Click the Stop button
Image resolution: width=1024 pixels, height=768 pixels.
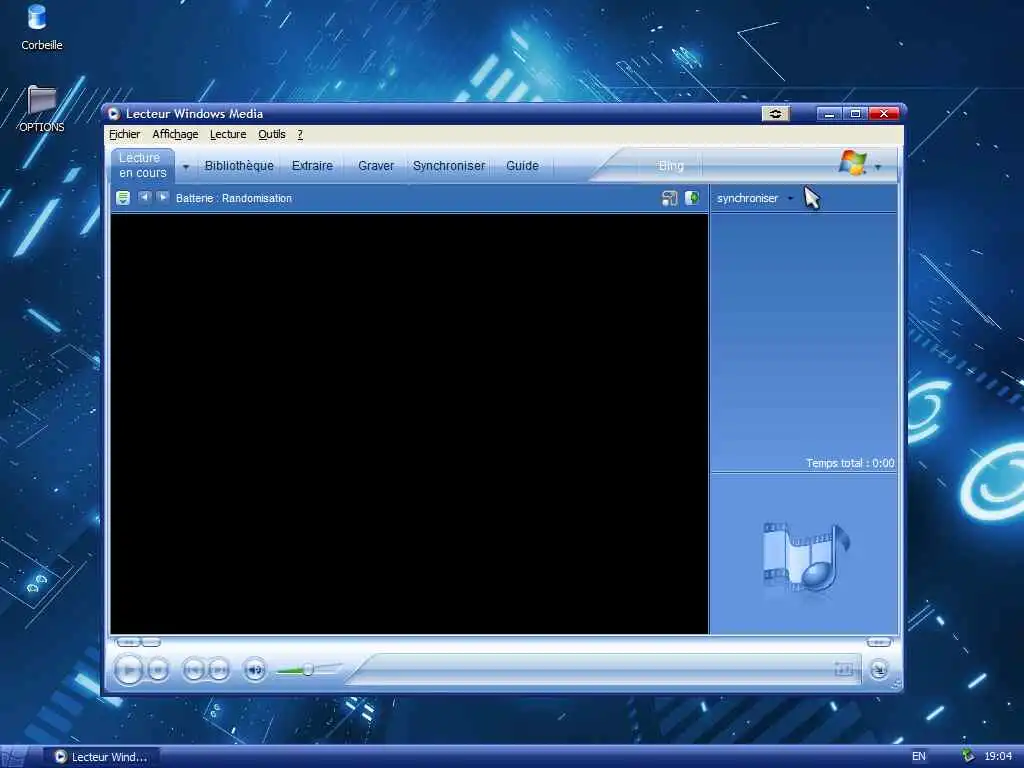(158, 669)
